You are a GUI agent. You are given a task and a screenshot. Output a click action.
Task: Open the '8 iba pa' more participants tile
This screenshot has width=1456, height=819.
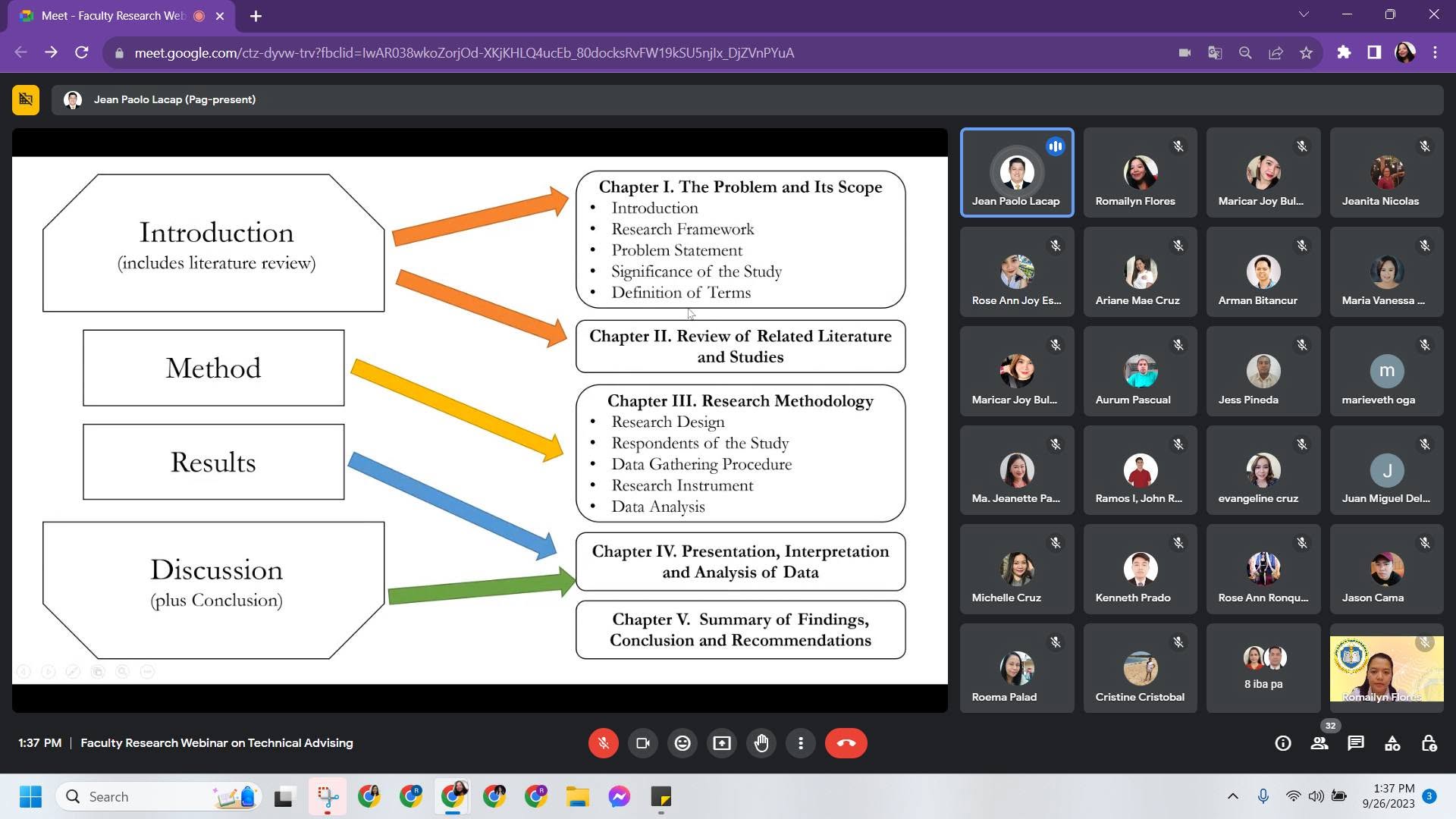(1263, 668)
